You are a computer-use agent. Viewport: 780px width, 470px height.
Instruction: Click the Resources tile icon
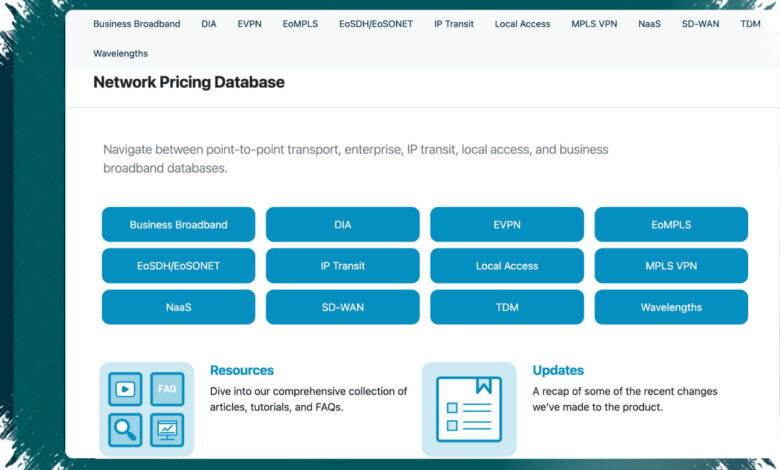tap(147, 409)
